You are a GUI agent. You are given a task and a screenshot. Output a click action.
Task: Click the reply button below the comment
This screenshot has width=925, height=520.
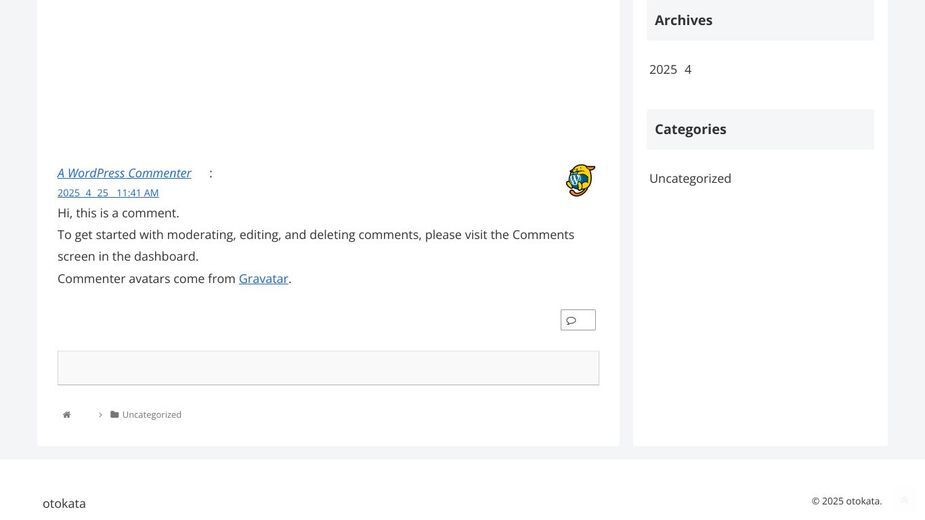pos(578,320)
